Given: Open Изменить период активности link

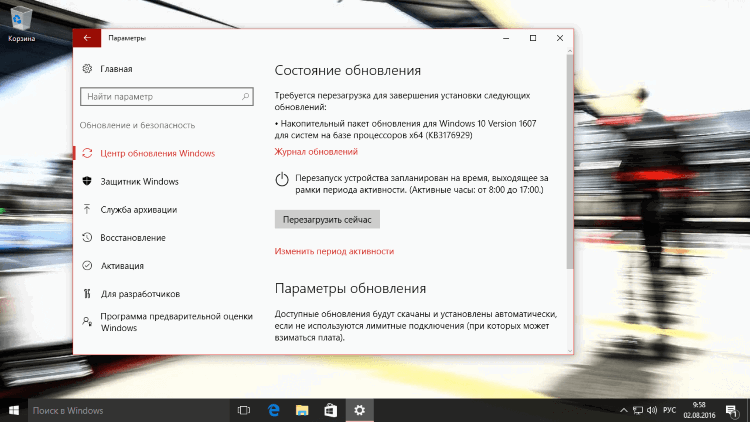Looking at the screenshot, I should point(334,251).
